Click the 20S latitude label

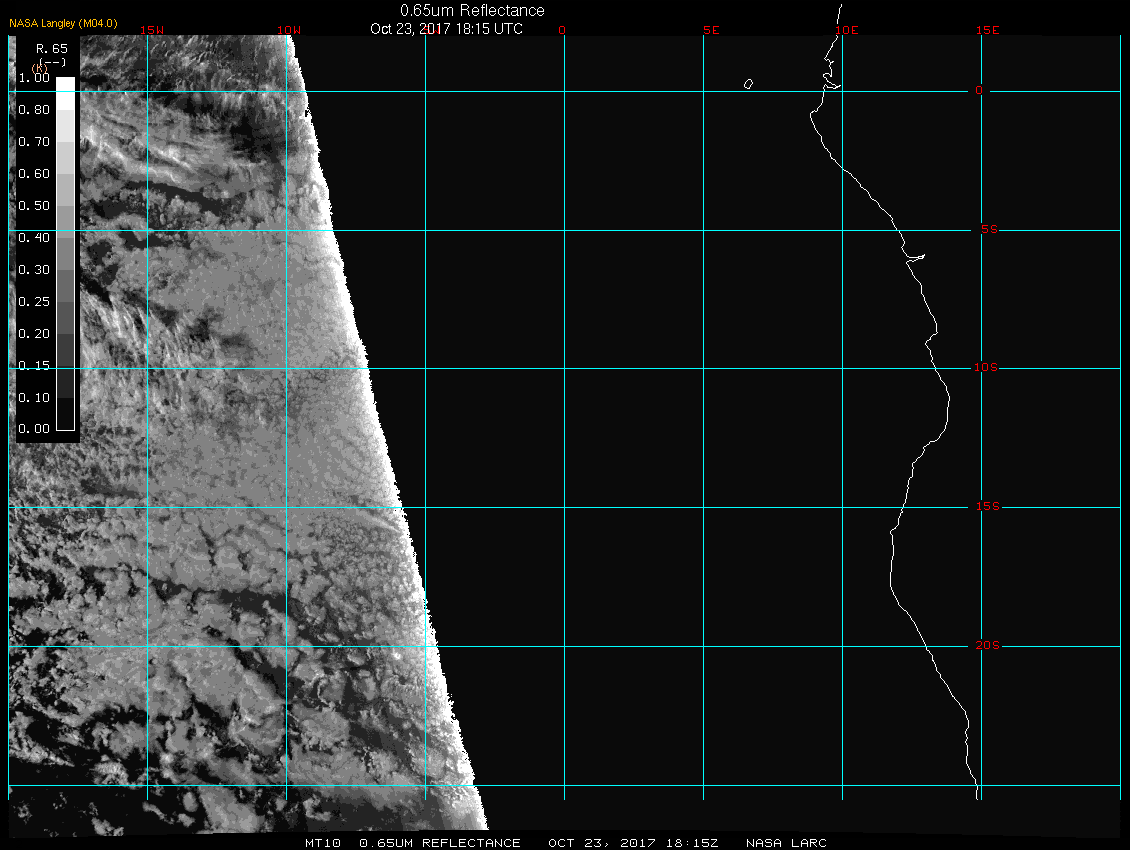(987, 645)
